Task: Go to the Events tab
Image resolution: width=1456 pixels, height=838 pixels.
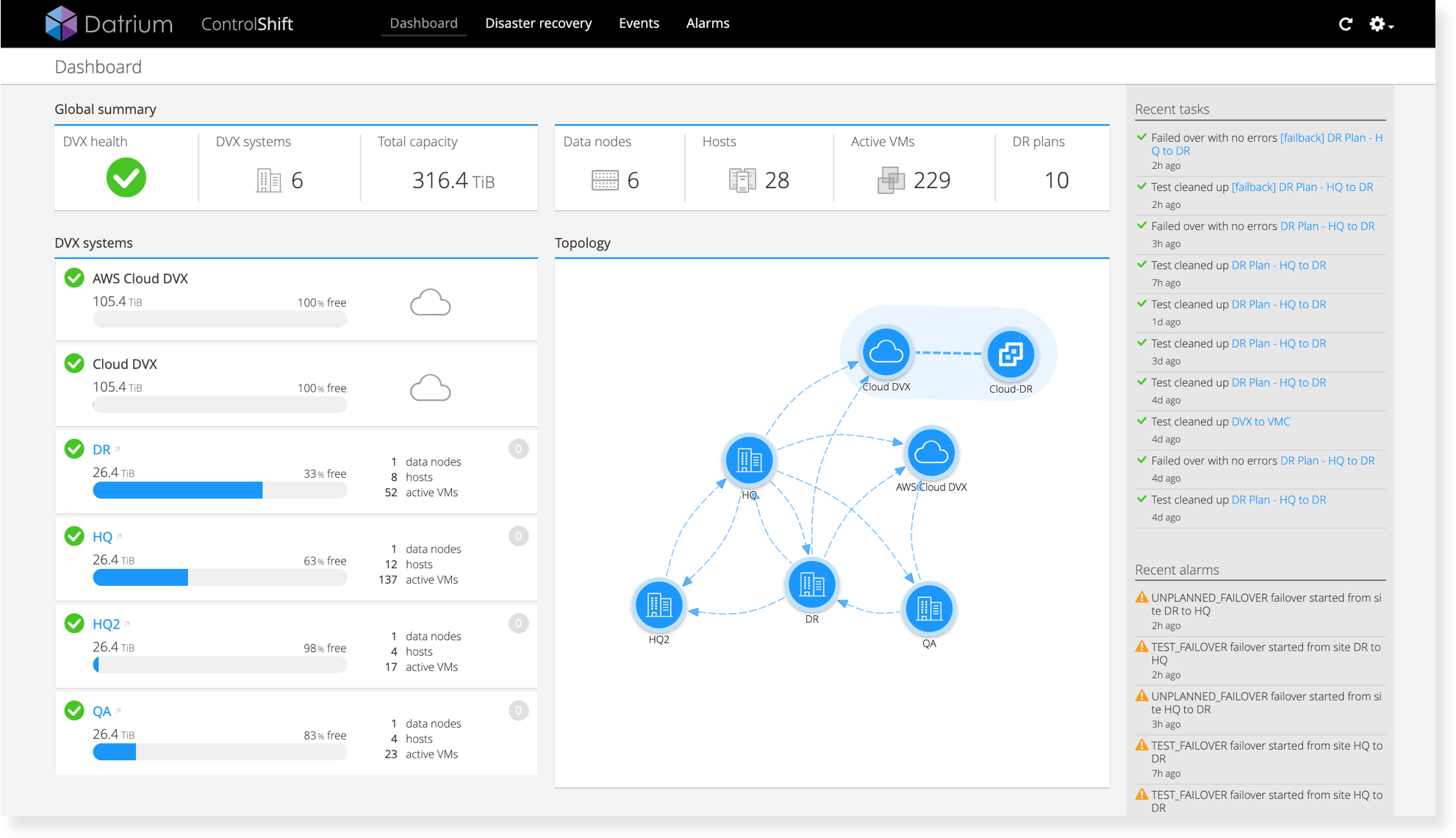Action: tap(639, 23)
